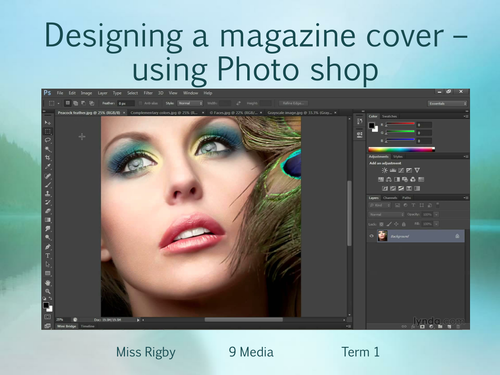Toggle the type layer filter
The width and height of the screenshot is (500, 375).
pos(413,205)
